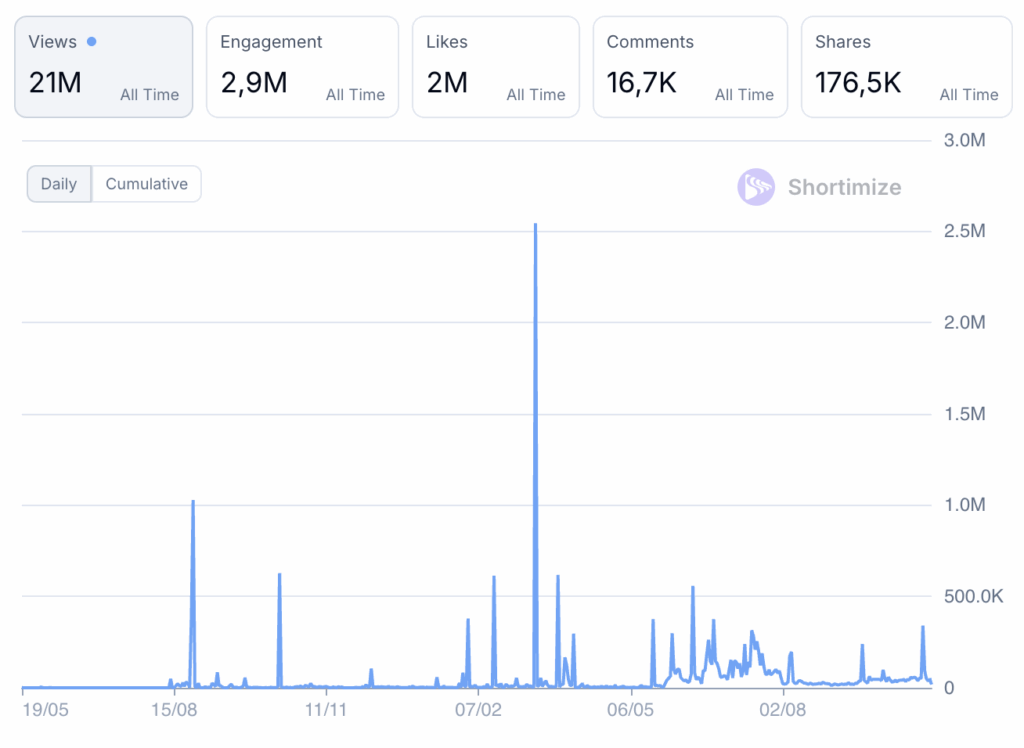Screen dimensions: 1024x748
Task: Click the 15/08 date axis label
Action: pos(174,710)
